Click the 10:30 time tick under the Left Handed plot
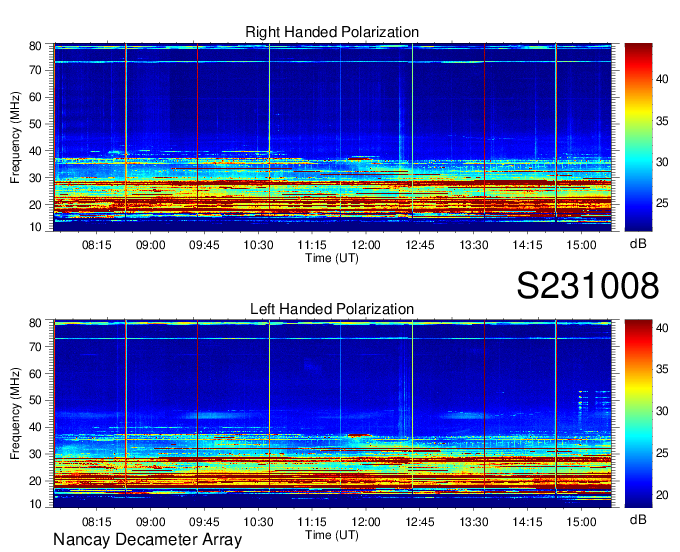The width and height of the screenshot is (680, 552). [x=258, y=522]
